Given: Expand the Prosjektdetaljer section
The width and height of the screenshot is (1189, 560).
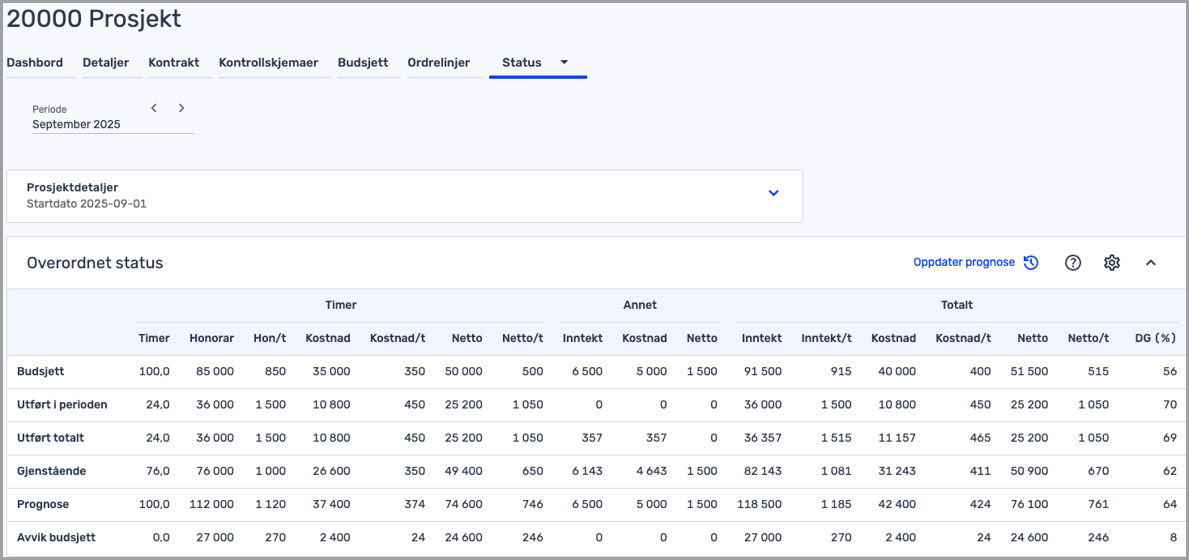Looking at the screenshot, I should point(773,193).
